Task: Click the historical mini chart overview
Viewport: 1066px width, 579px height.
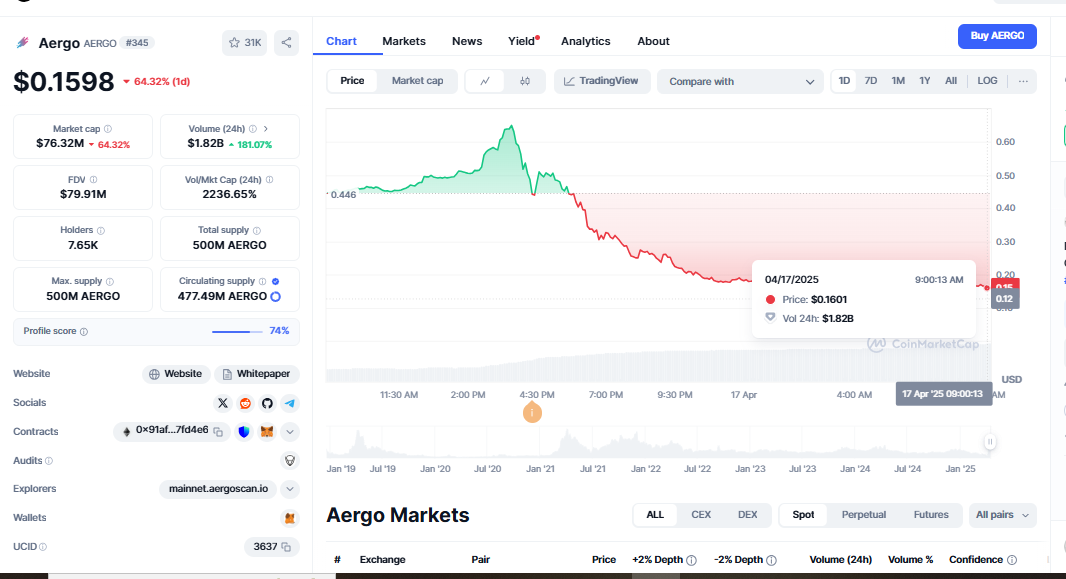Action: click(658, 443)
